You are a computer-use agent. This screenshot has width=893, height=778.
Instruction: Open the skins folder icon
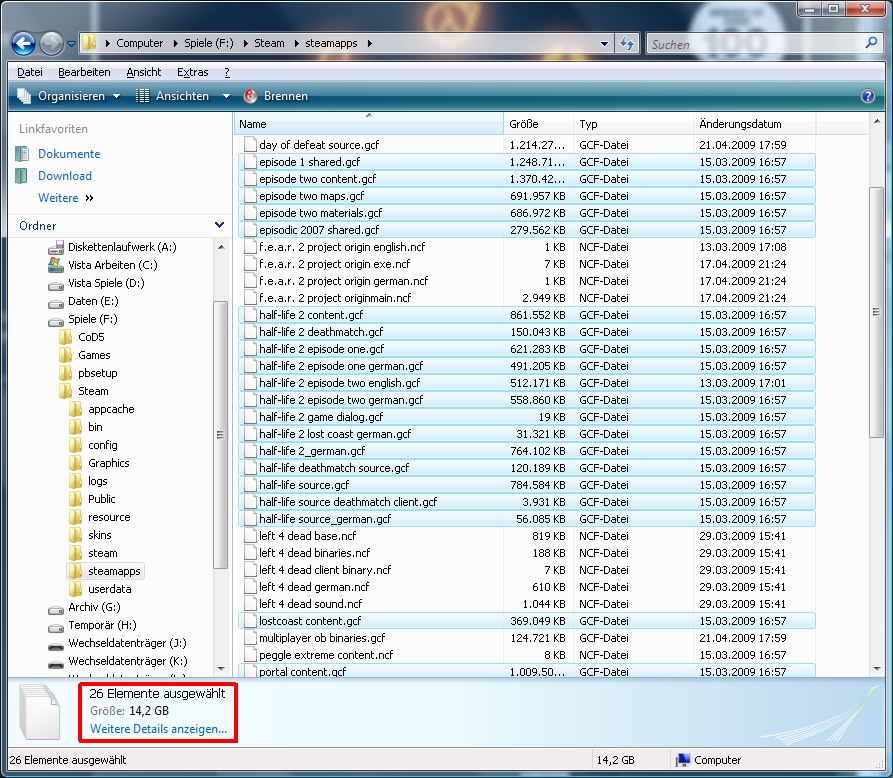click(76, 535)
